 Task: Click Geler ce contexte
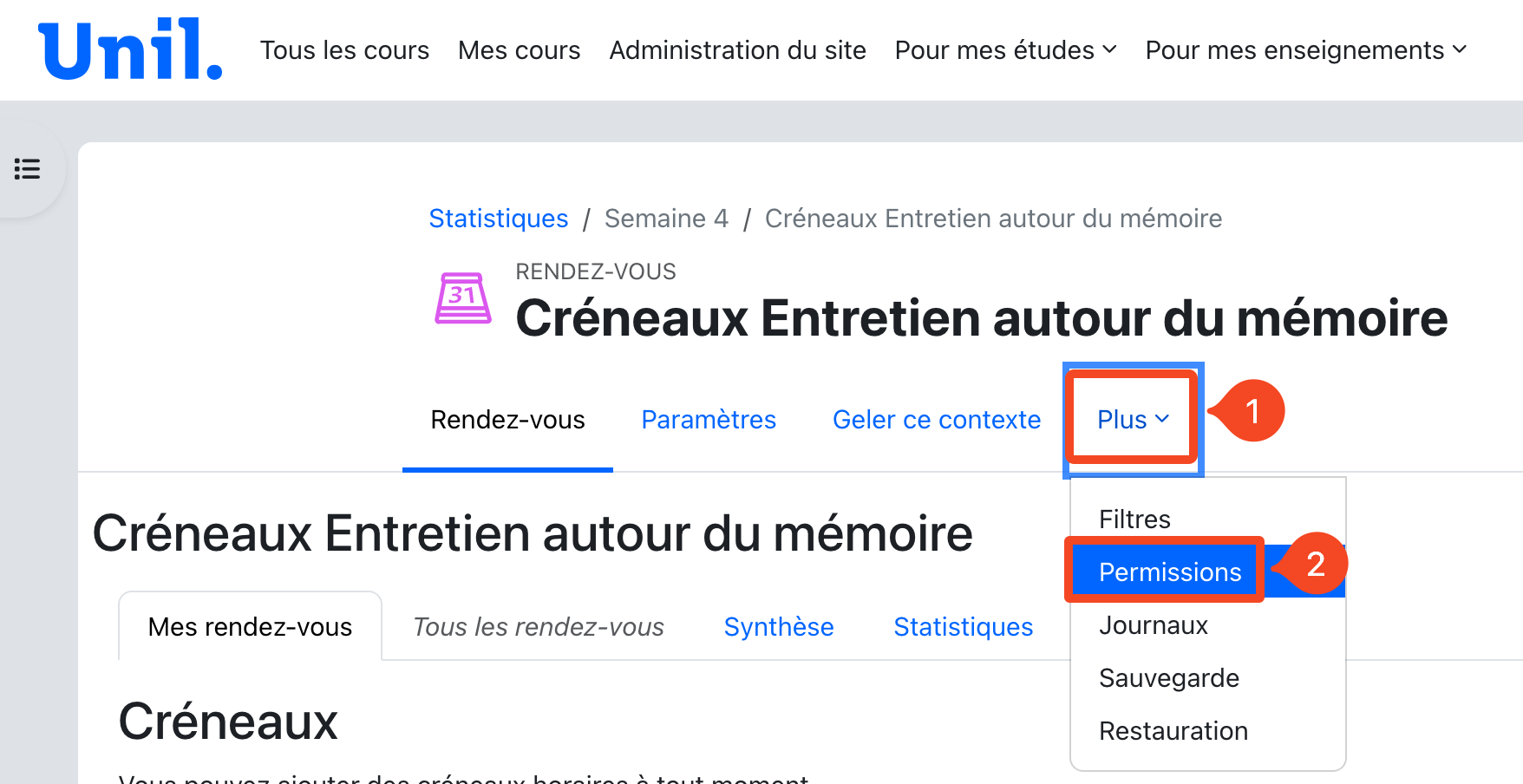pyautogui.click(x=937, y=420)
